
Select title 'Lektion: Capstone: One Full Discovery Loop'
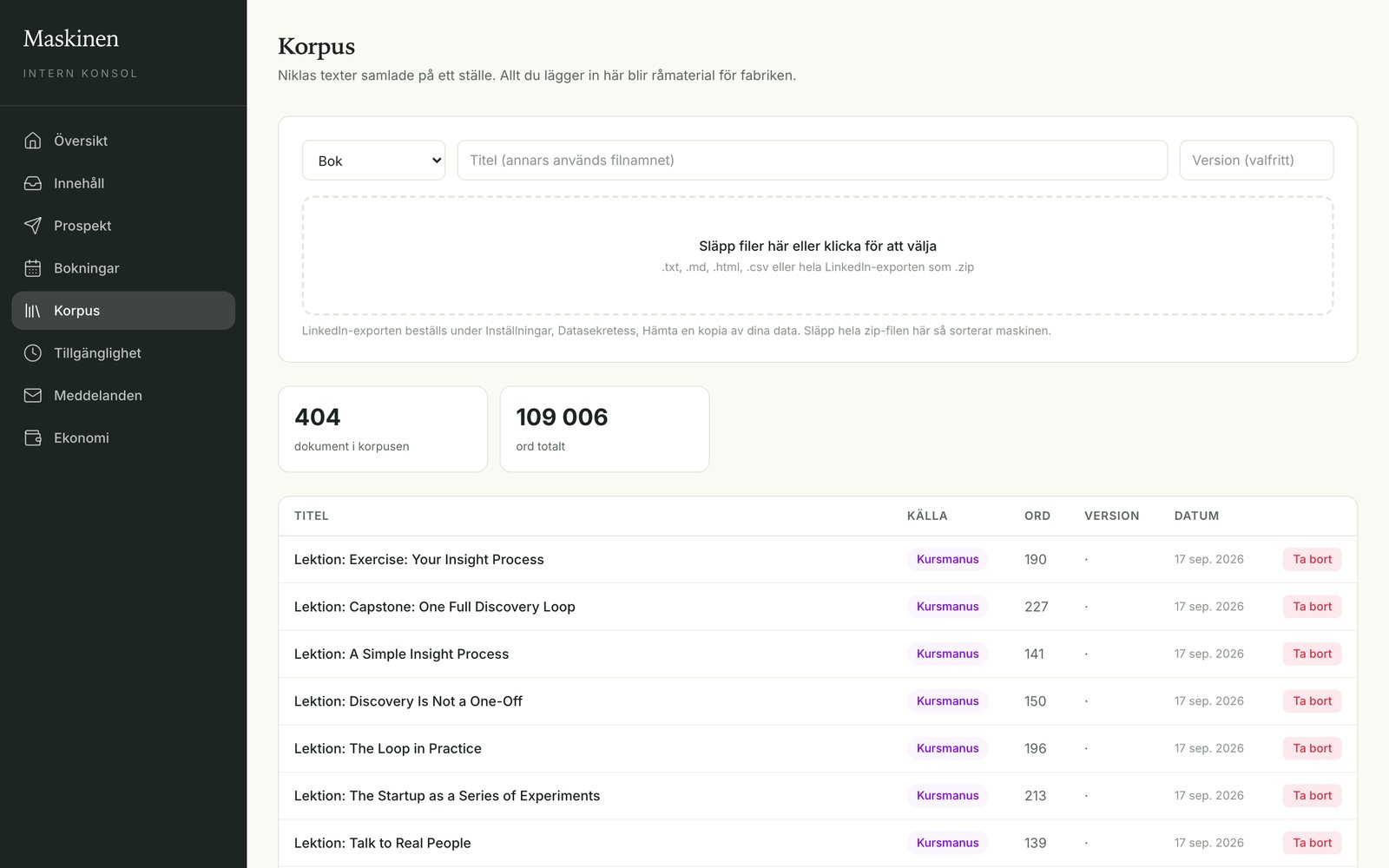click(434, 607)
